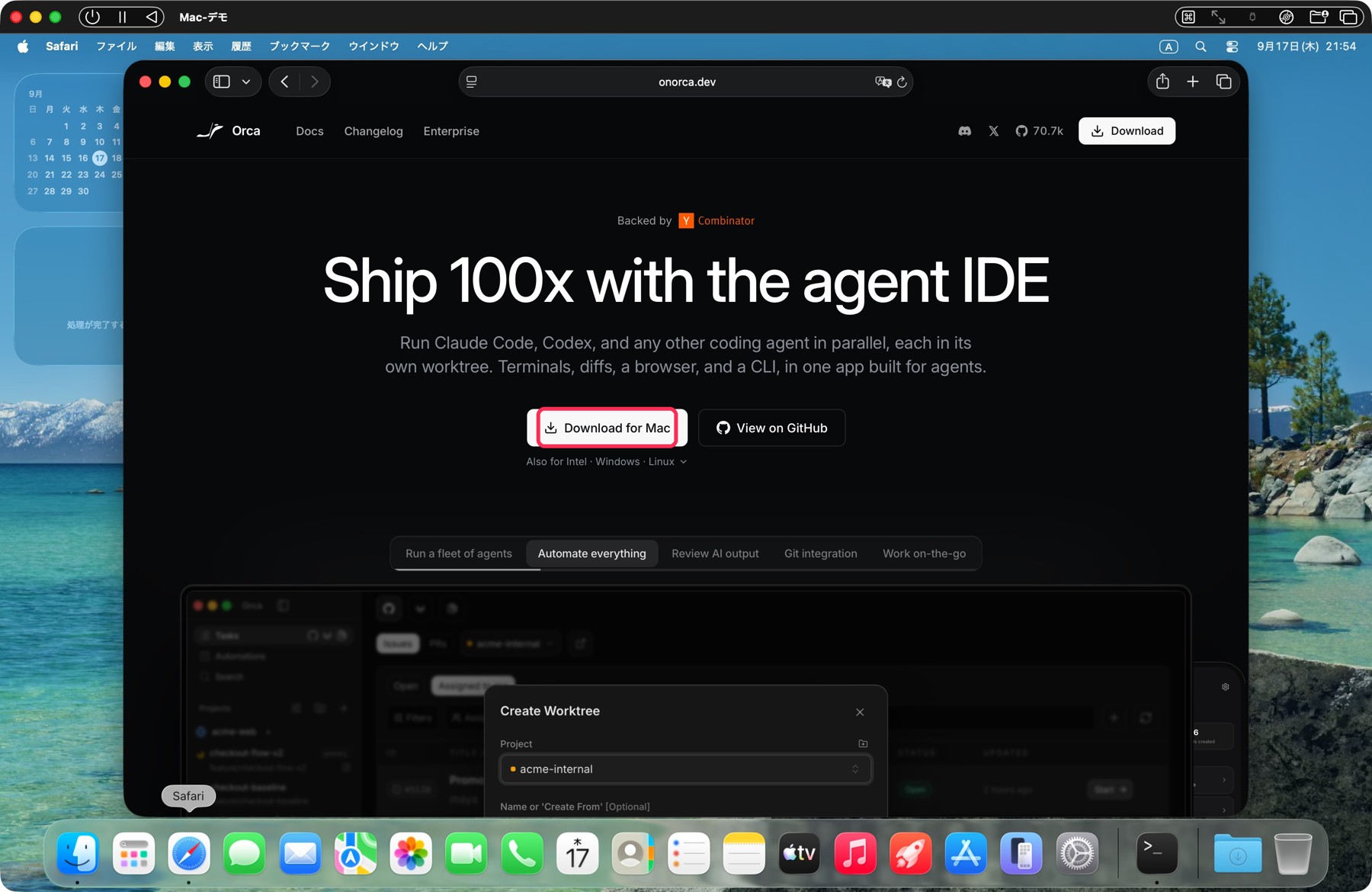Screen dimensions: 1372x892
Task: Click the onorca.dev address bar
Action: pyautogui.click(x=687, y=82)
